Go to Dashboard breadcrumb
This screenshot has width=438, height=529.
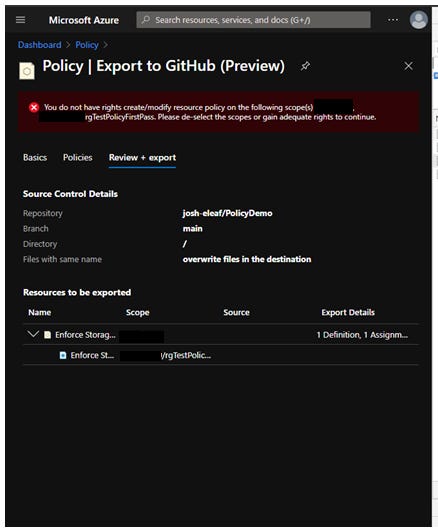click(x=39, y=45)
